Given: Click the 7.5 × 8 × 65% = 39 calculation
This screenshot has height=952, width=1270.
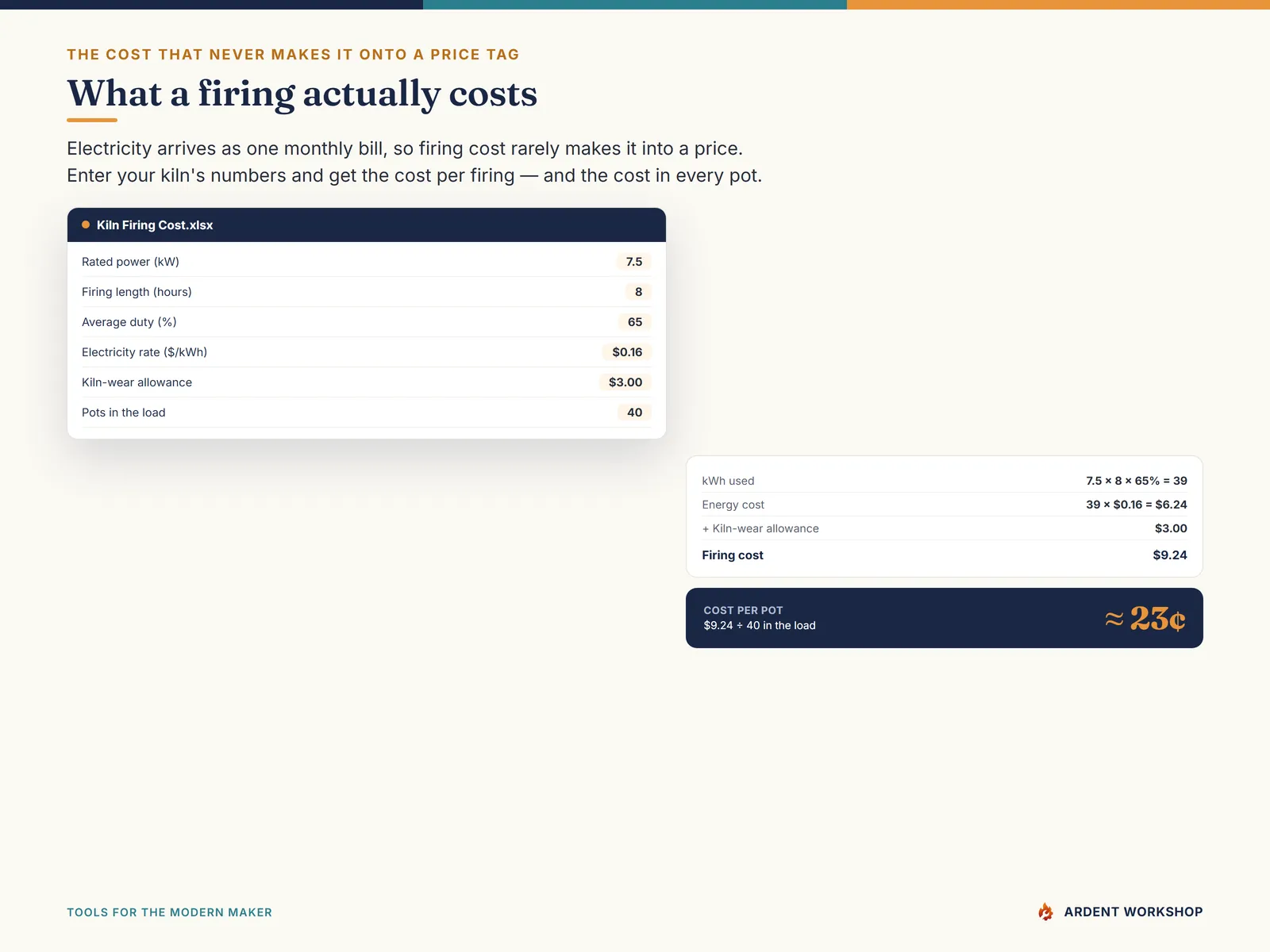Looking at the screenshot, I should click(x=1137, y=481).
